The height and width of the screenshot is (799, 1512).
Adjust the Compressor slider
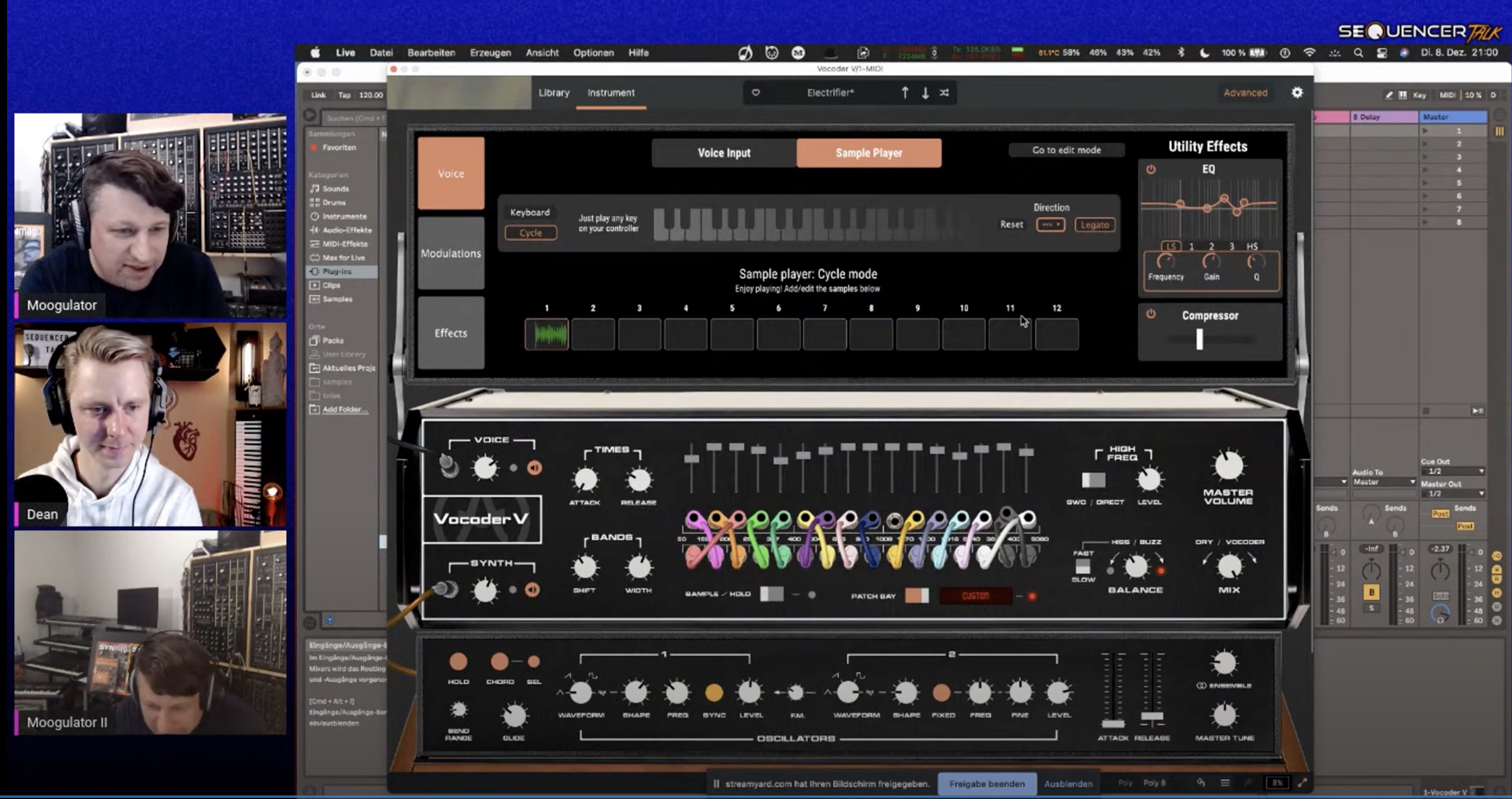coord(1200,339)
